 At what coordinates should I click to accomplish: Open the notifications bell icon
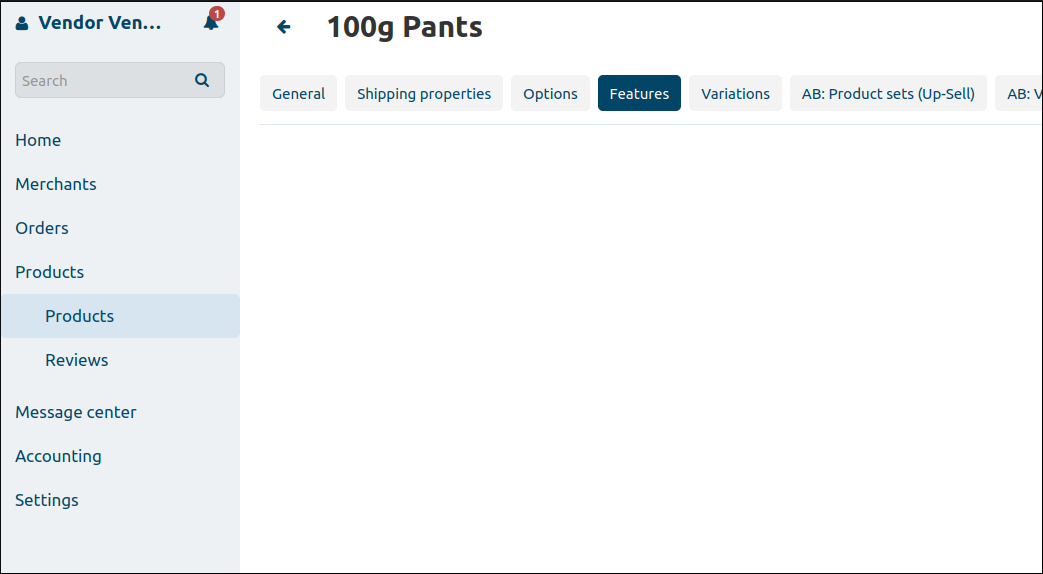point(211,23)
